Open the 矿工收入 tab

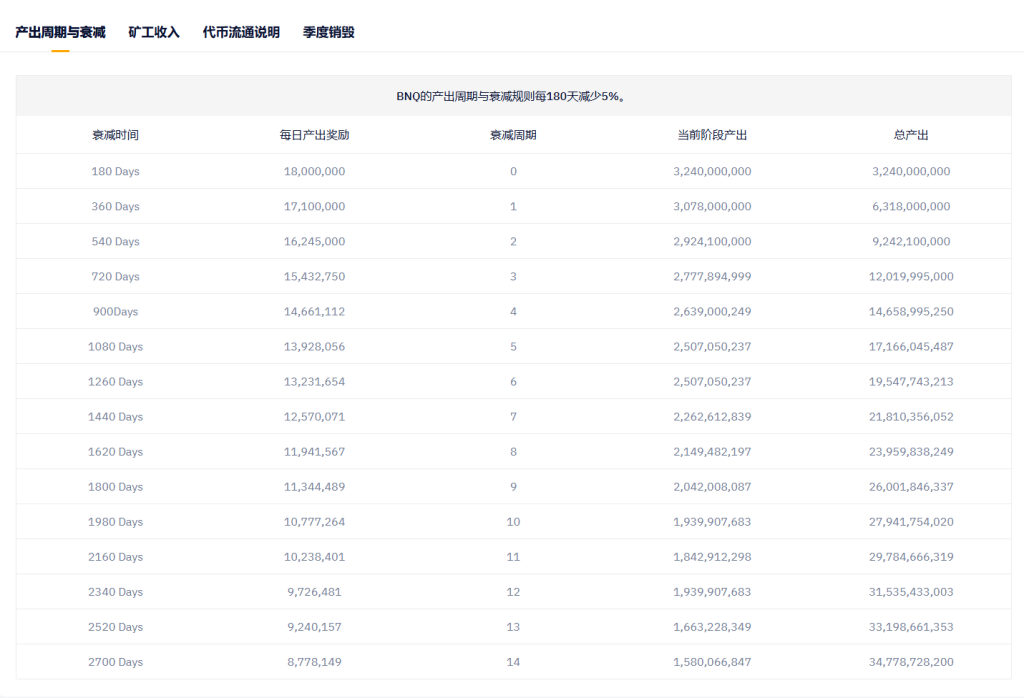point(154,32)
